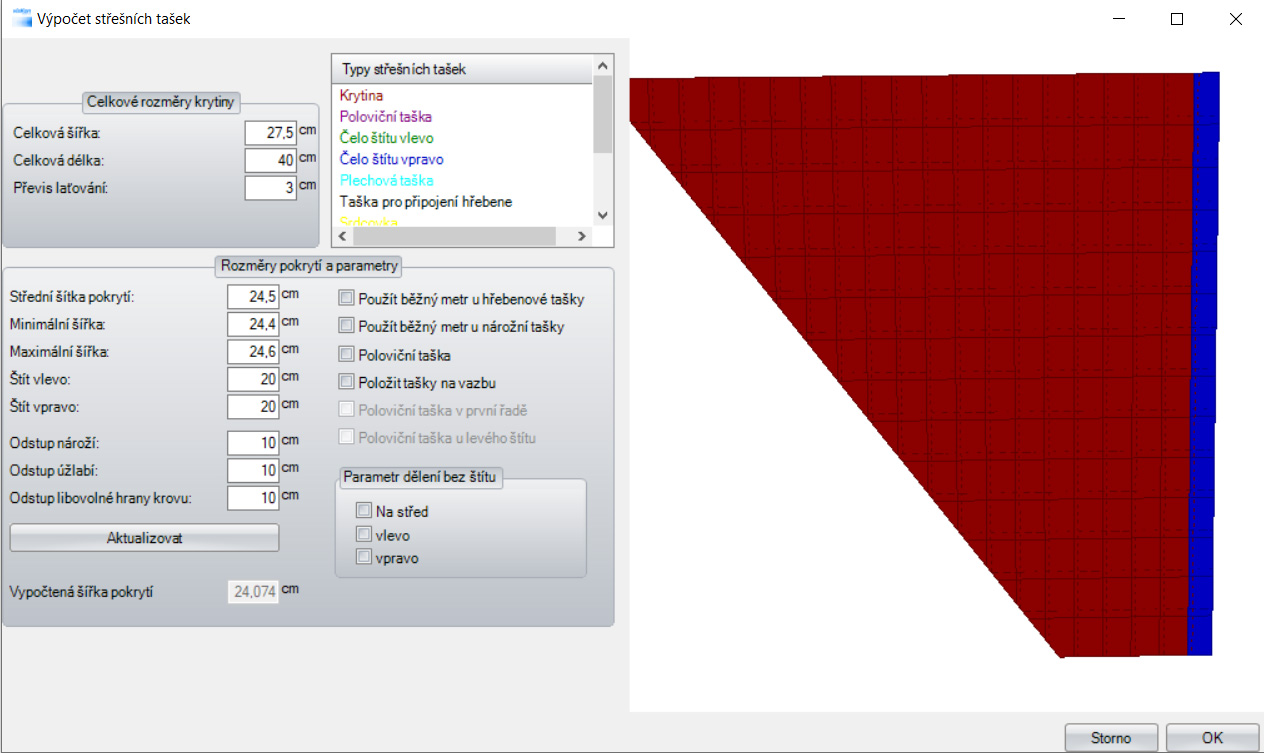Click list scroll right arrow
This screenshot has height=753, width=1264.
click(x=583, y=236)
